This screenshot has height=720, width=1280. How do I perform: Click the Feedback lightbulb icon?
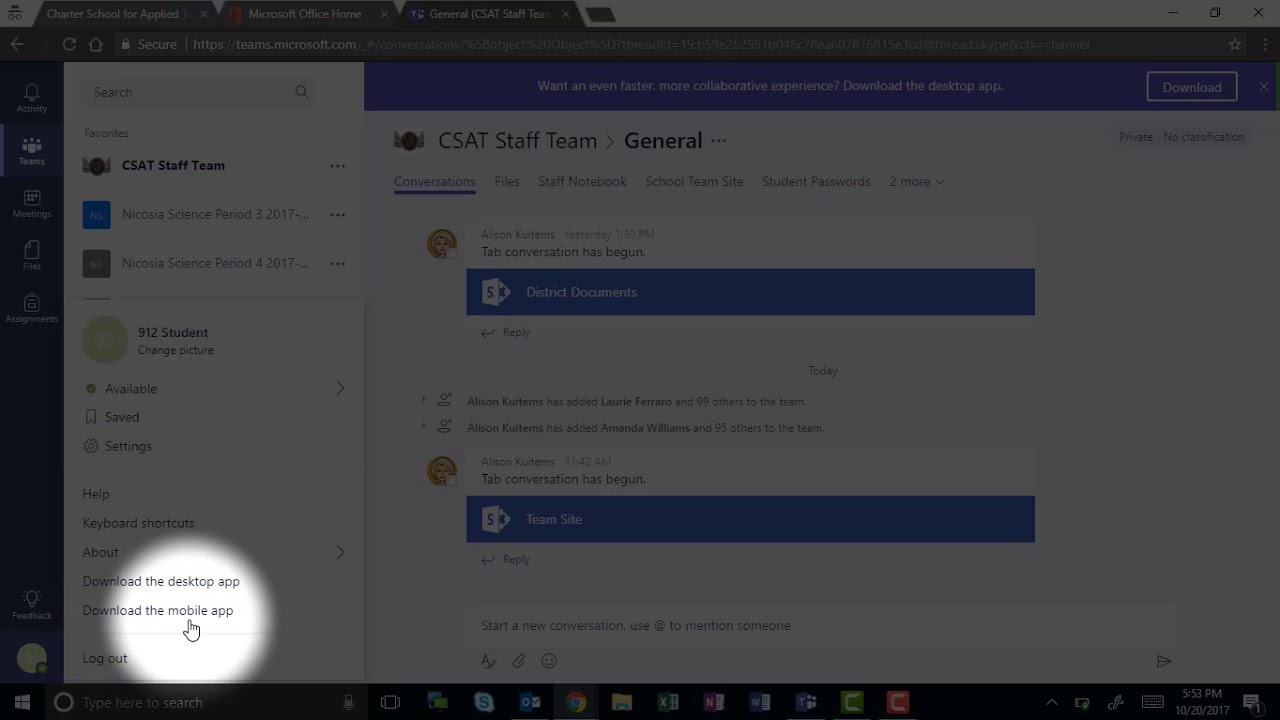[x=31, y=605]
